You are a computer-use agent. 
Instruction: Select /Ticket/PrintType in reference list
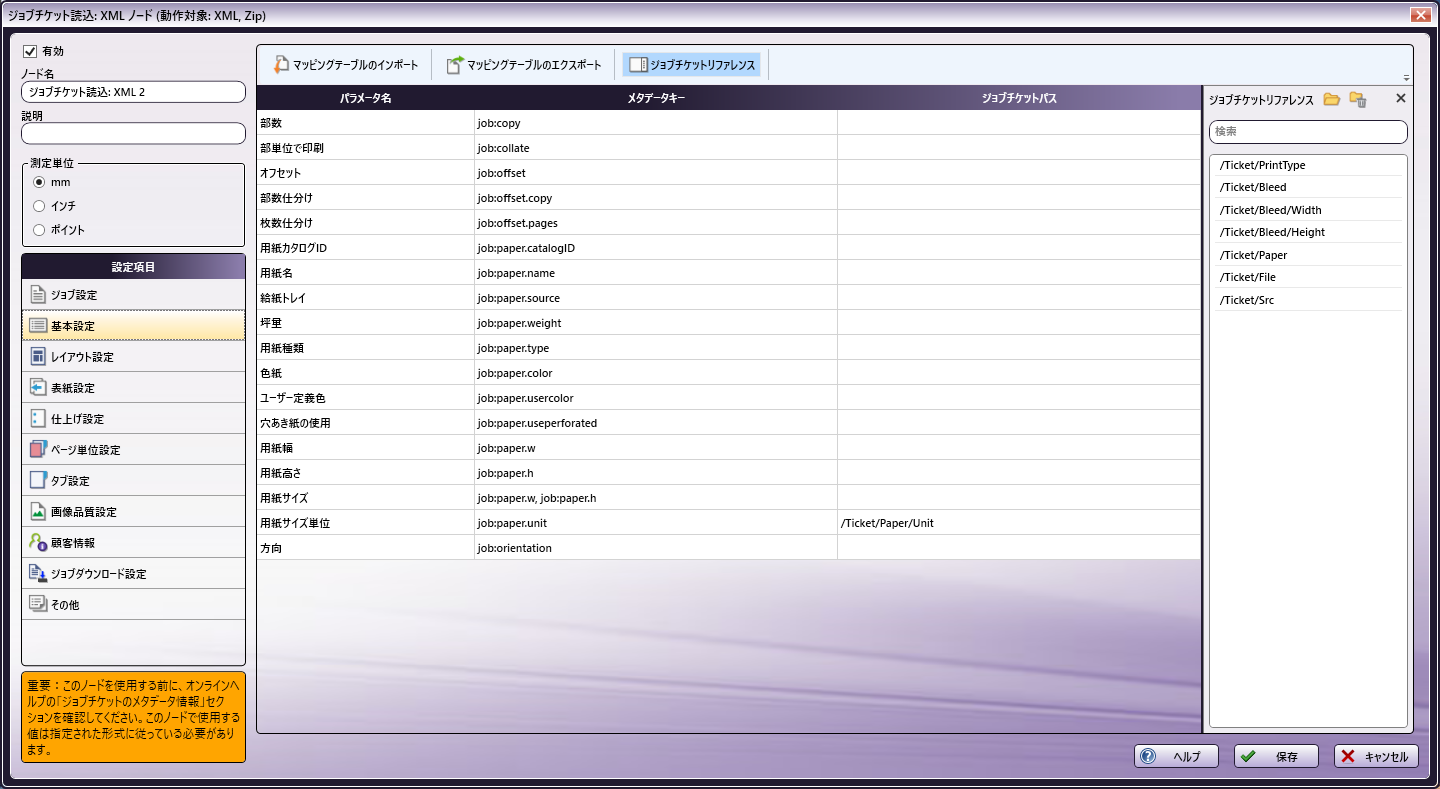[x=1308, y=165]
